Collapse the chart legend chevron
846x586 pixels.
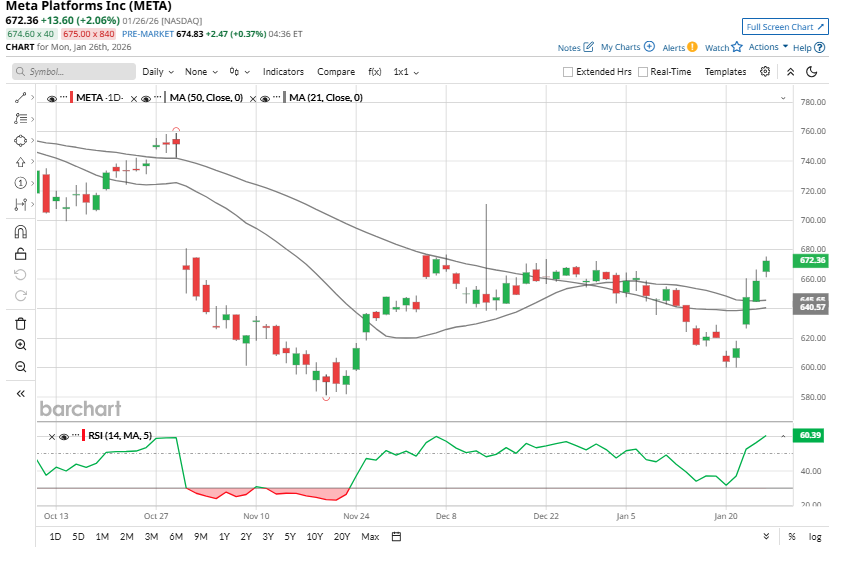[x=783, y=98]
